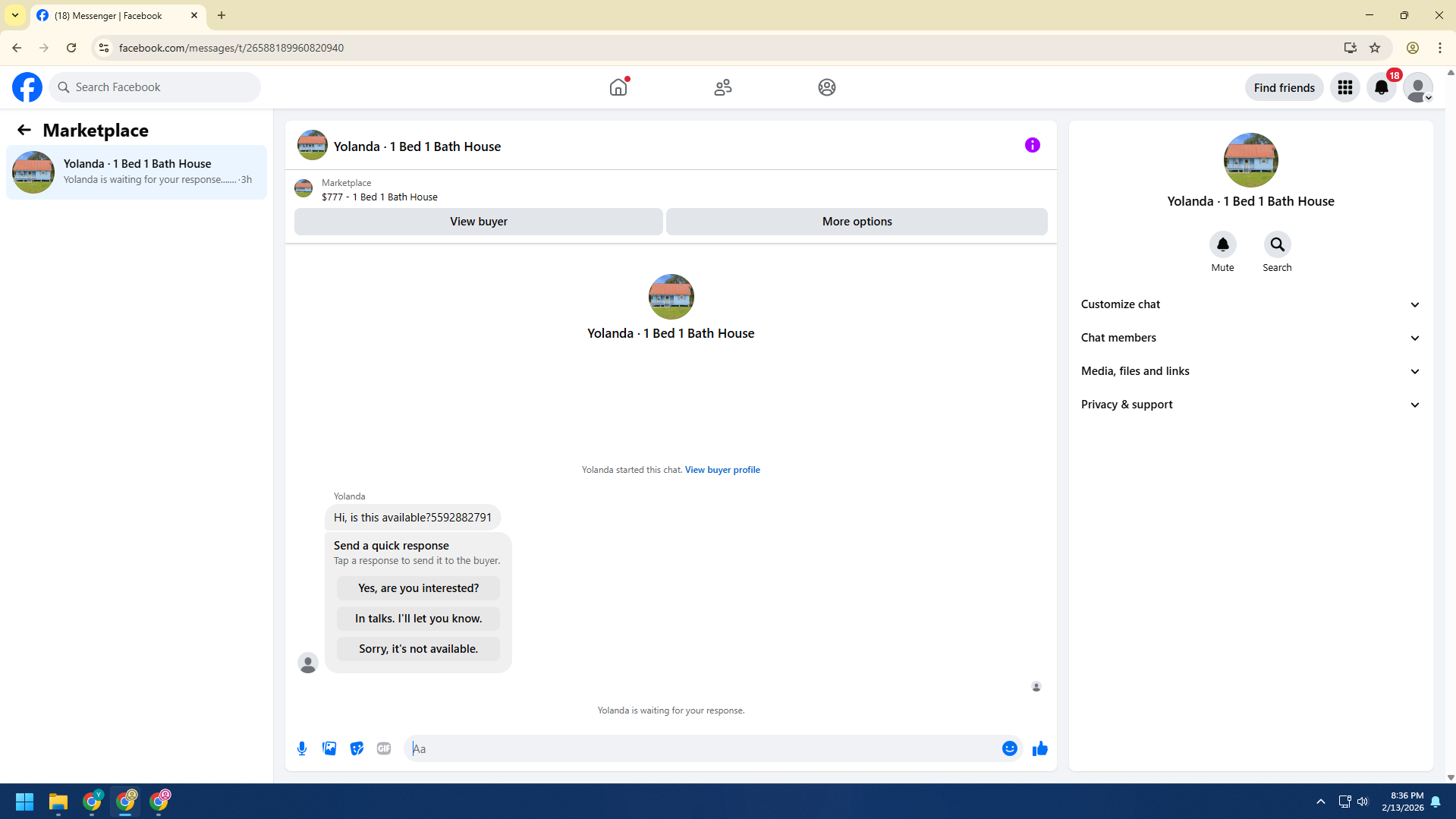Open the Facebook logo home link
This screenshot has width=1456, height=819.
pos(27,87)
